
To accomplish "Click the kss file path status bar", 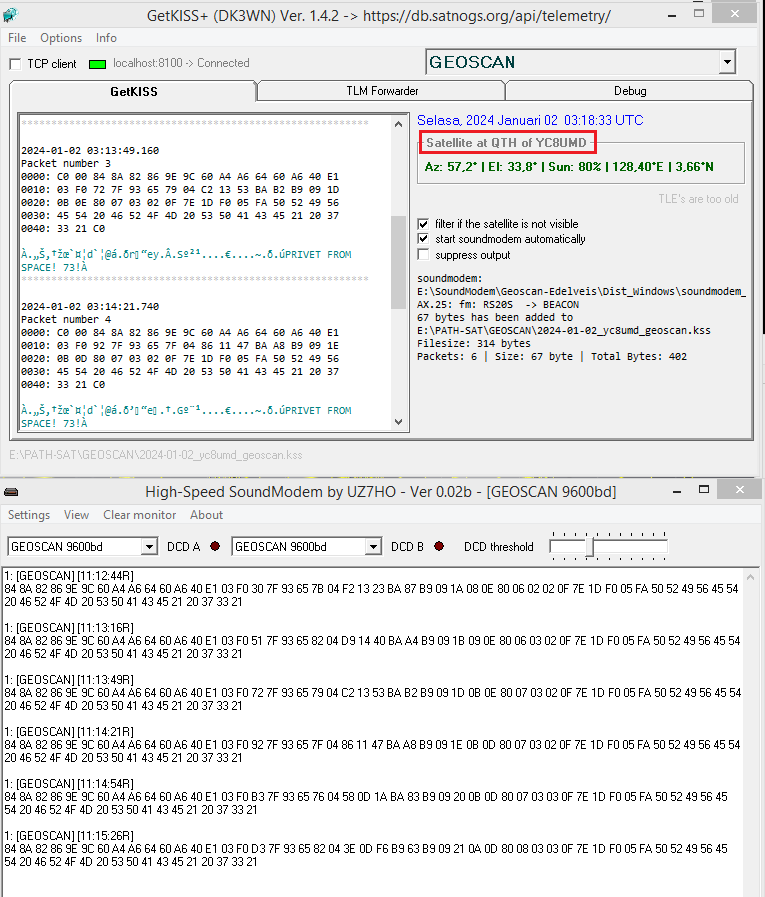I will click(x=156, y=455).
